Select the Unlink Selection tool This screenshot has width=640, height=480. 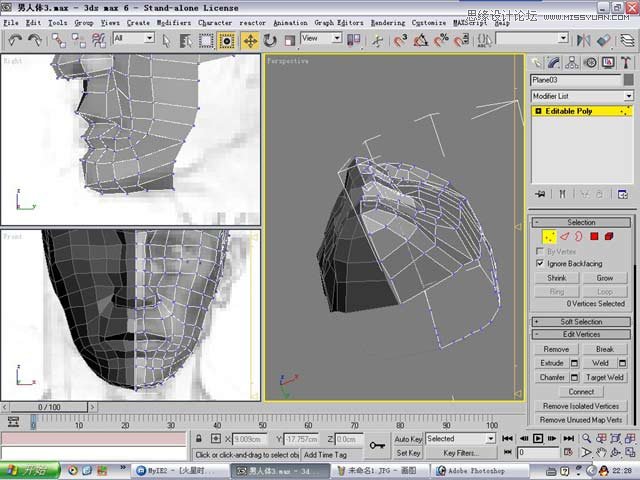tap(78, 40)
